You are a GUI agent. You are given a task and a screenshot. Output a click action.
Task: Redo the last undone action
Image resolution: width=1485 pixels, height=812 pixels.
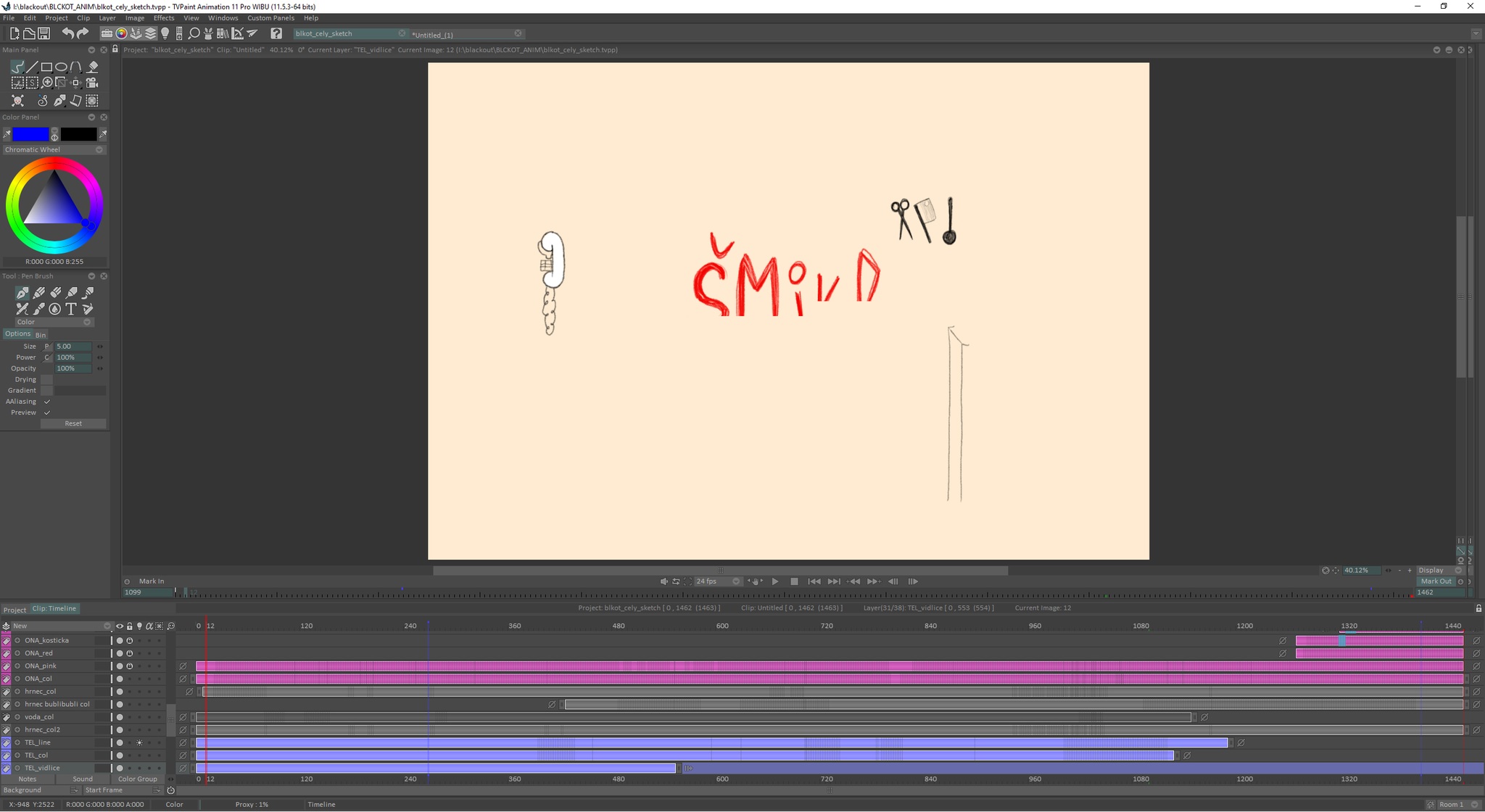click(83, 33)
